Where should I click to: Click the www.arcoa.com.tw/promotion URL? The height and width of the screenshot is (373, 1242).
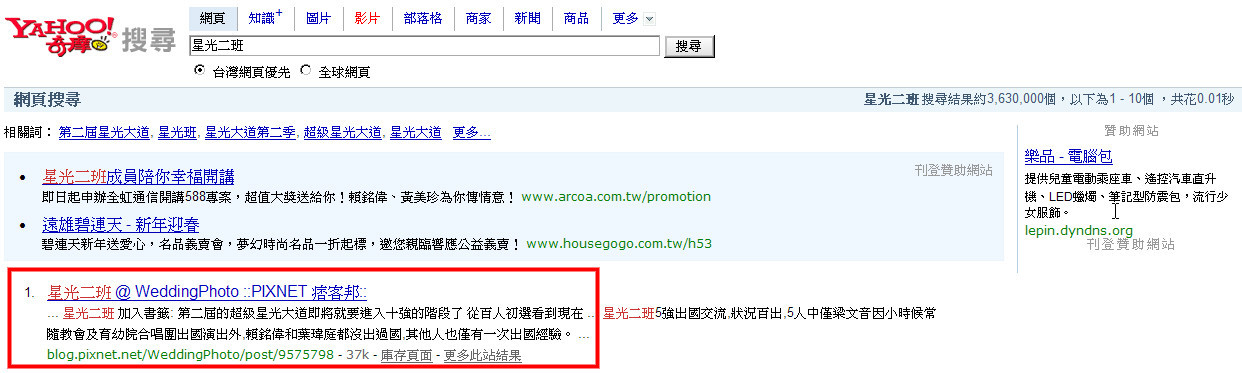(616, 197)
